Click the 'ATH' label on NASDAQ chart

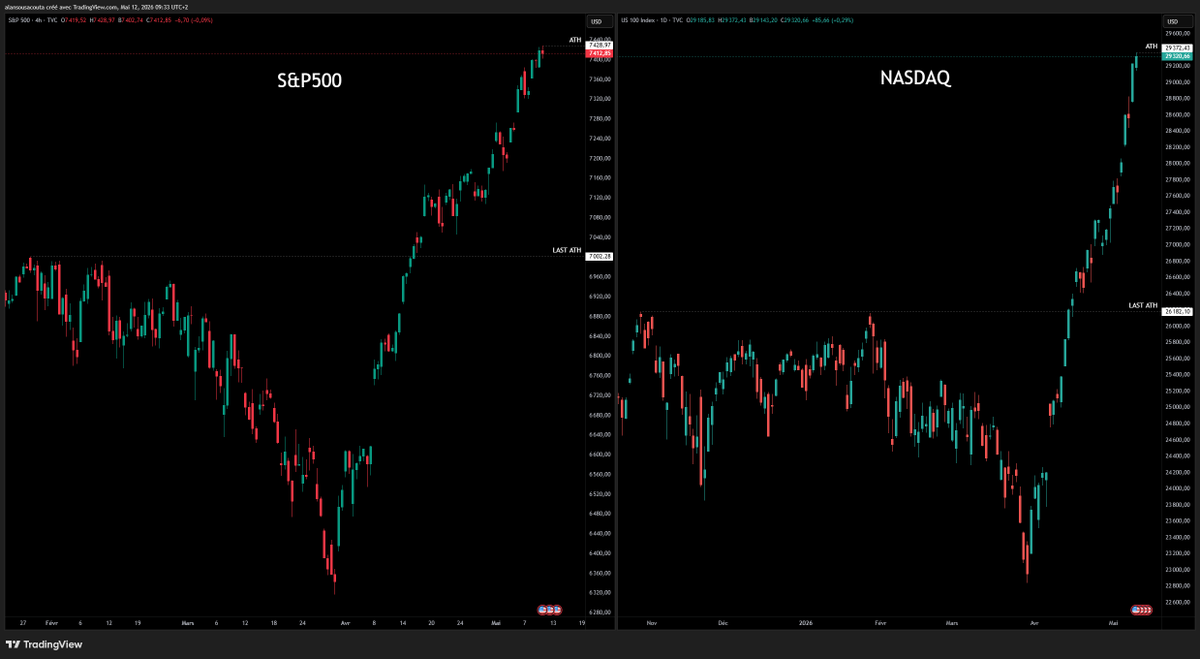1151,46
